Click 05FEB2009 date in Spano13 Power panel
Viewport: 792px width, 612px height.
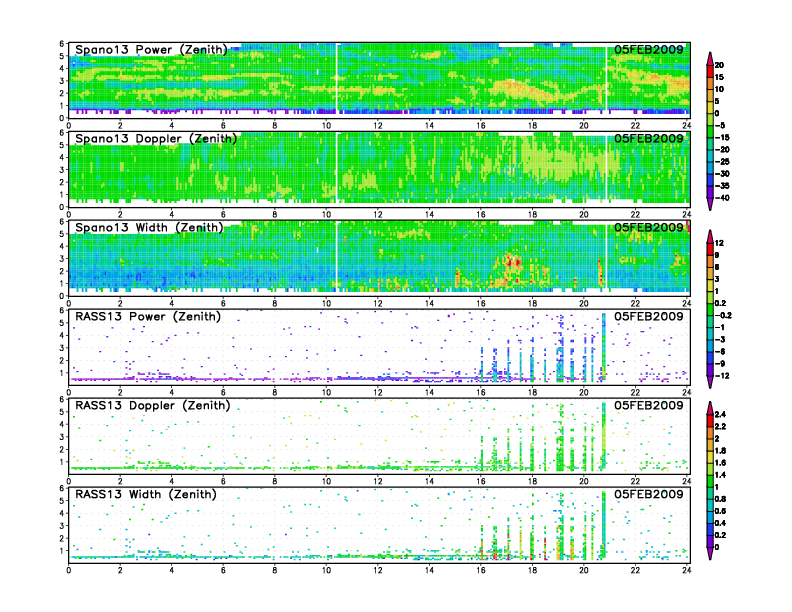[x=649, y=49]
